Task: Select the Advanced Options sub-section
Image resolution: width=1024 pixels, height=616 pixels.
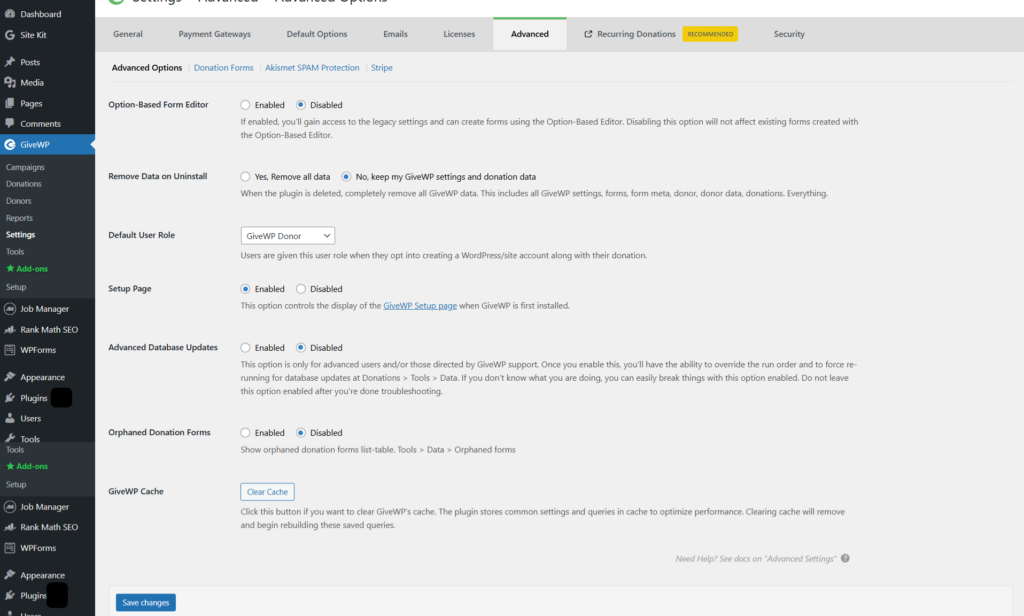Action: tap(147, 68)
